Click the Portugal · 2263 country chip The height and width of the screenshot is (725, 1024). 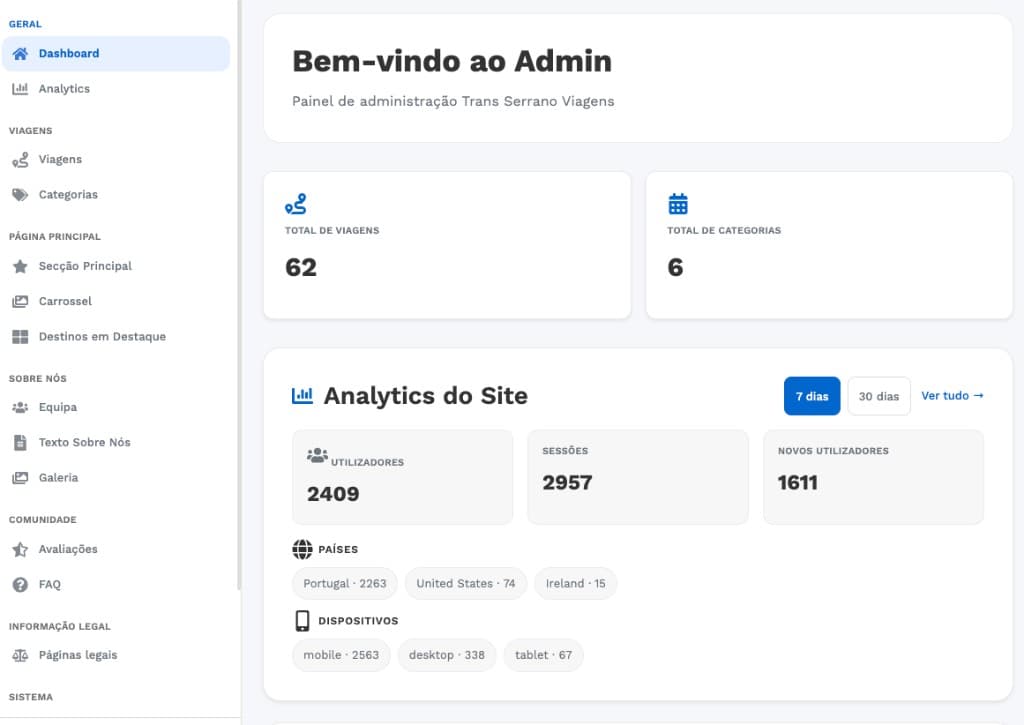pos(345,583)
